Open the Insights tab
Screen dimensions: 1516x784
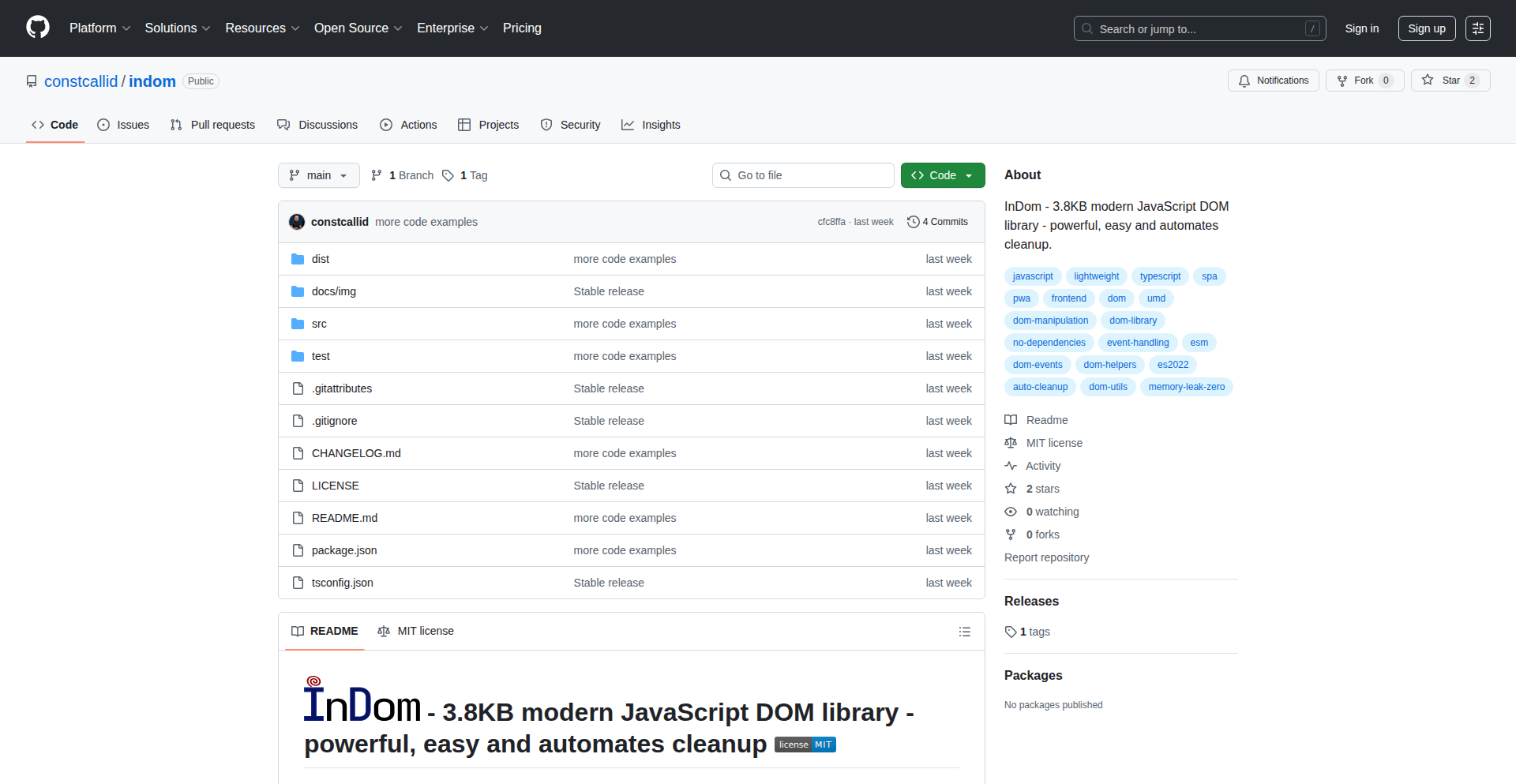pos(651,125)
